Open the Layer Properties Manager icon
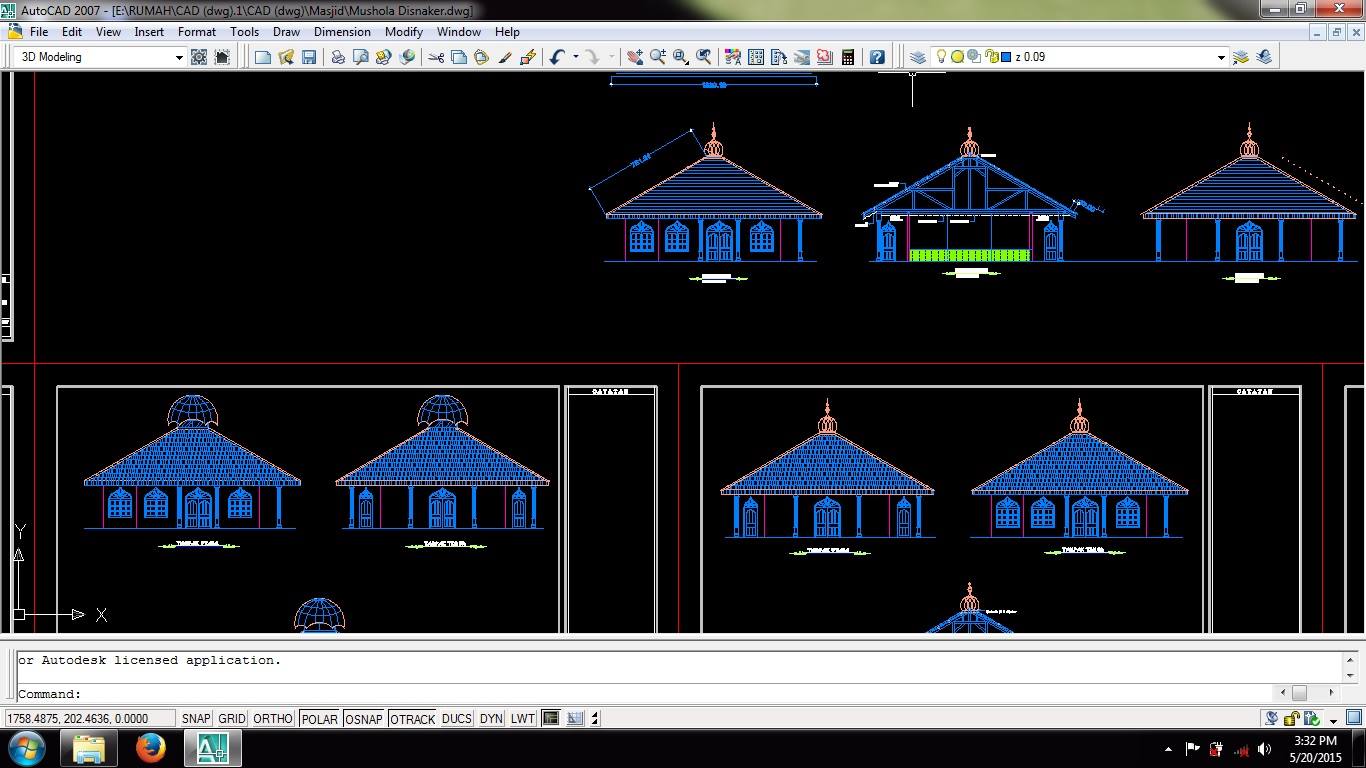The image size is (1366, 768). point(917,57)
